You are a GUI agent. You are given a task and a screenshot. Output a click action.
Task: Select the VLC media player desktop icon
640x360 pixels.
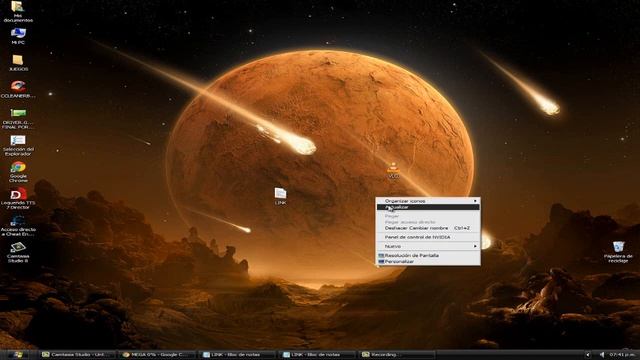tap(393, 170)
